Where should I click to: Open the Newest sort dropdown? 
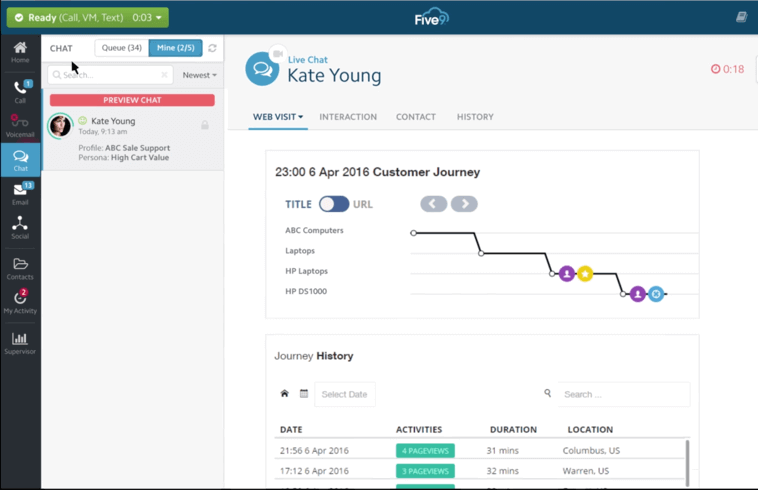(199, 75)
